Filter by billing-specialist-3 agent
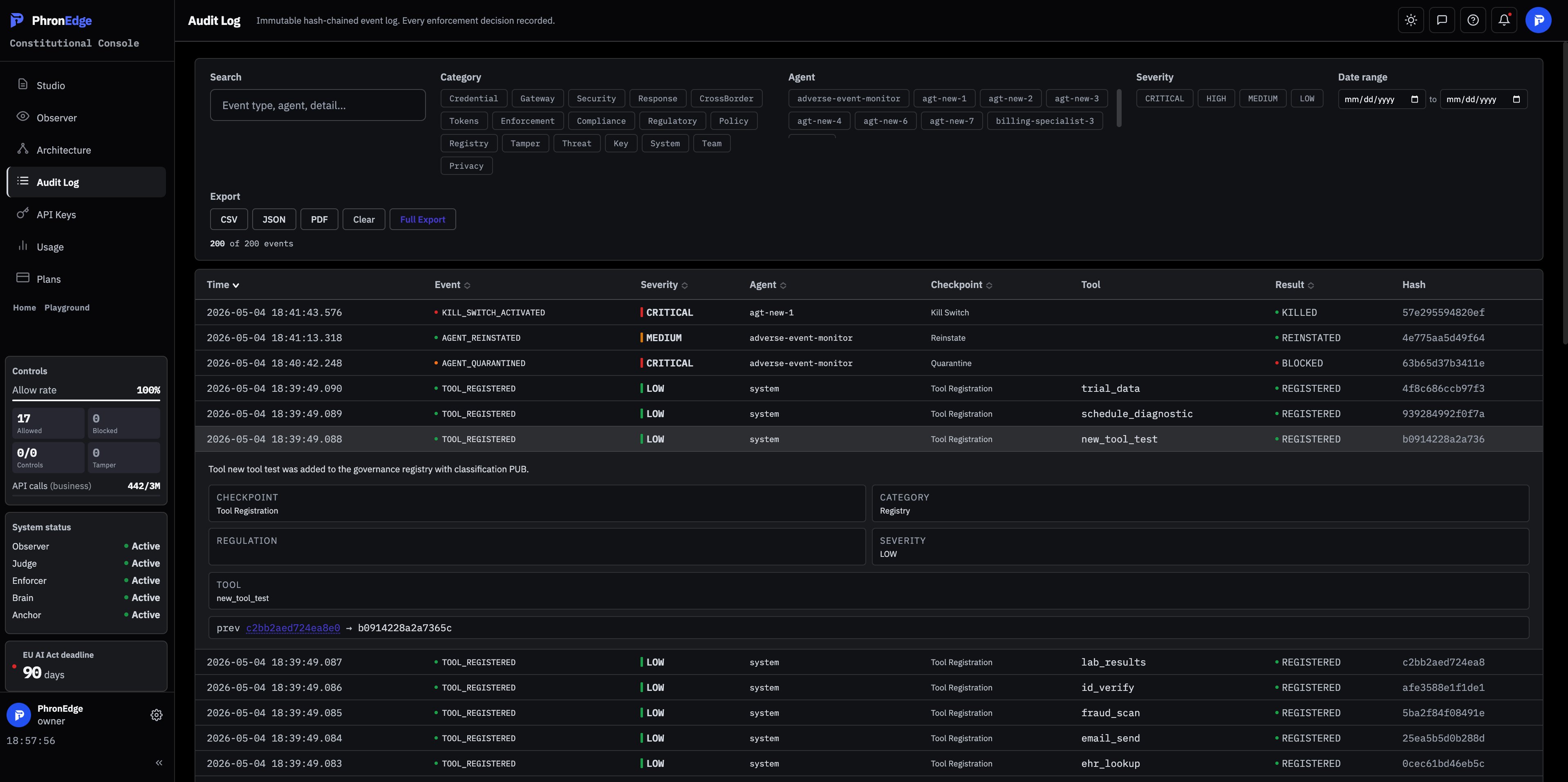The width and height of the screenshot is (1568, 782). point(1044,121)
